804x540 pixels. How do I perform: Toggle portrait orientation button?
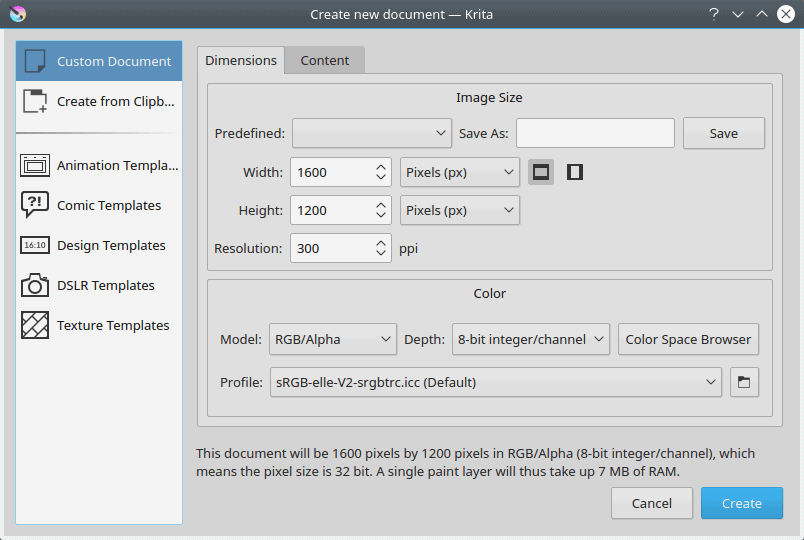pos(574,172)
